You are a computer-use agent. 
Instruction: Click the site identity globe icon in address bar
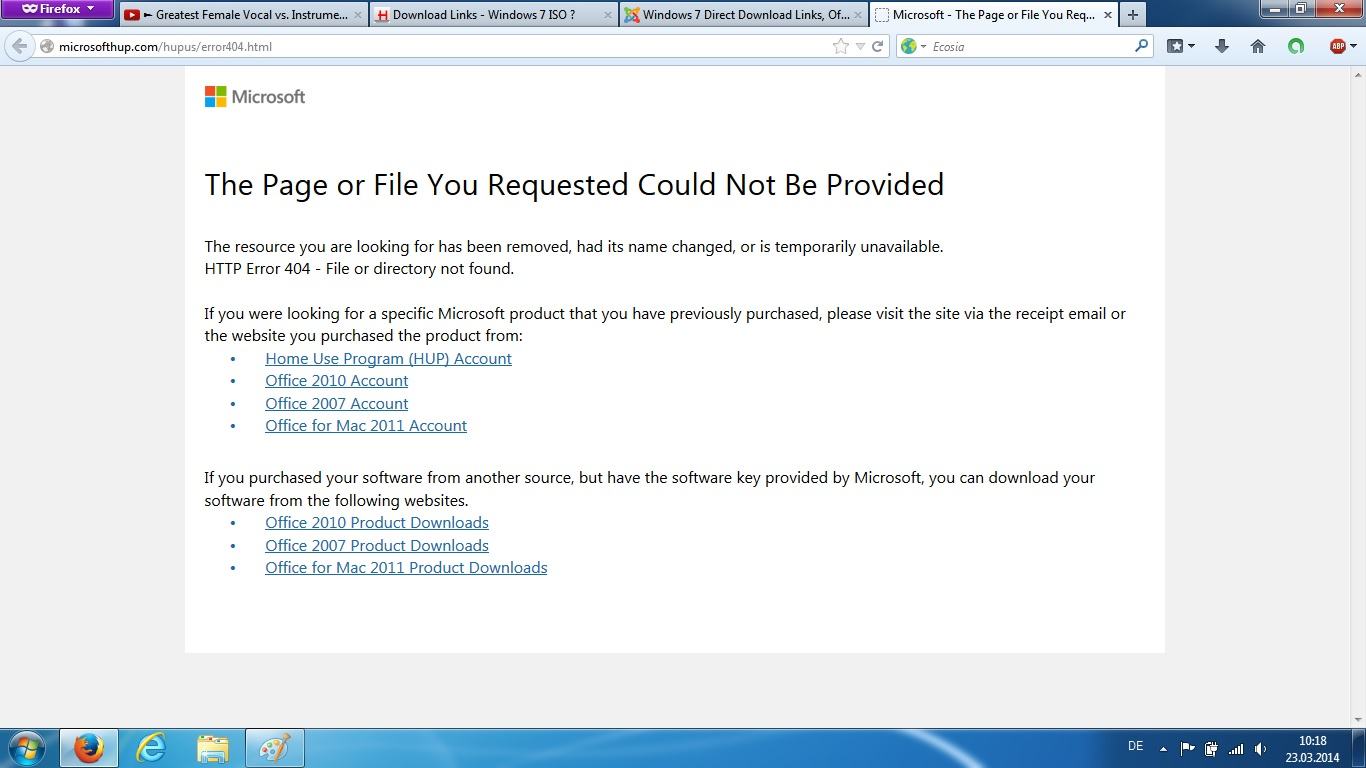pos(46,46)
